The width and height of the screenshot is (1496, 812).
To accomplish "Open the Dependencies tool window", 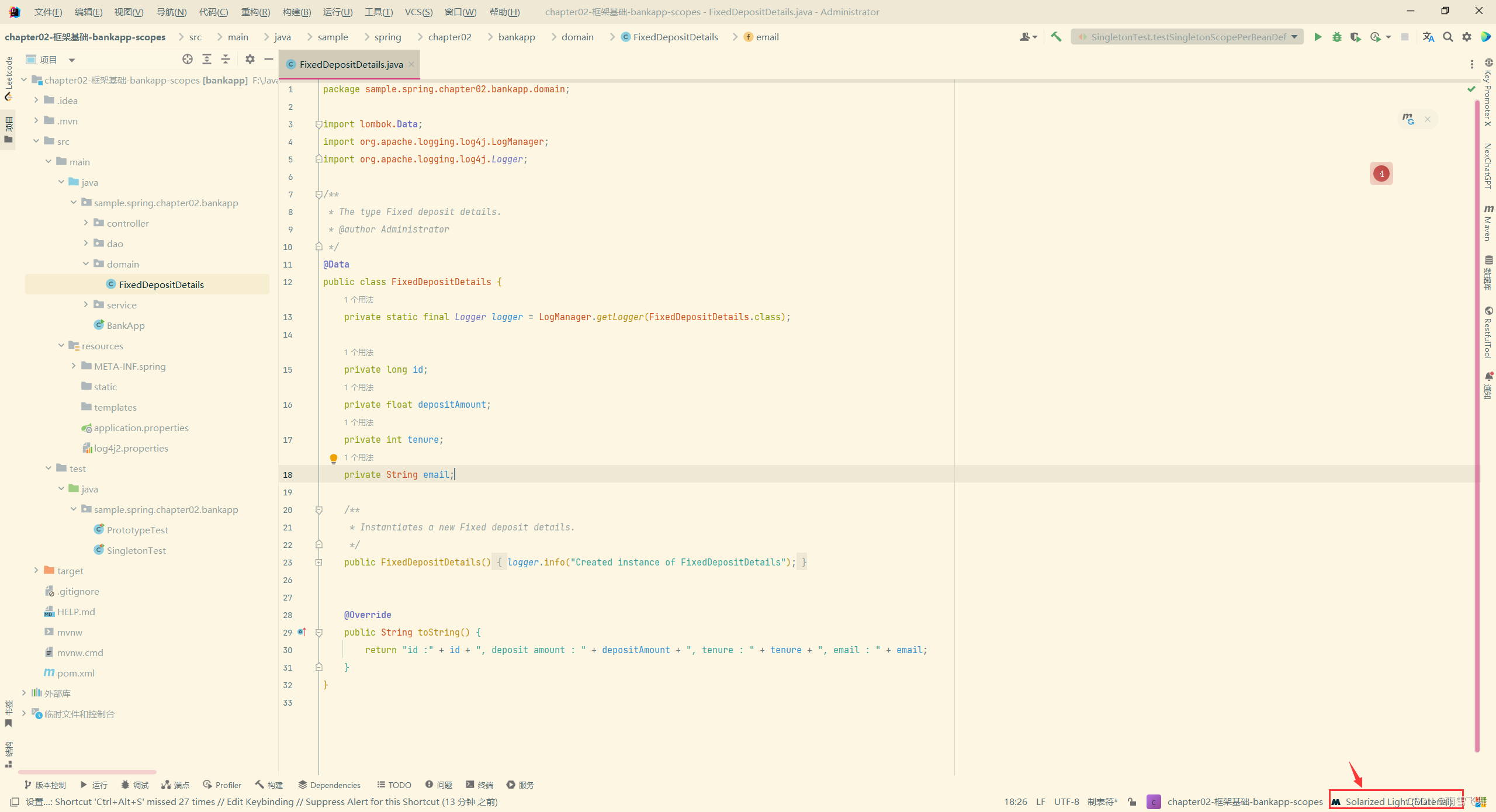I will tap(330, 785).
